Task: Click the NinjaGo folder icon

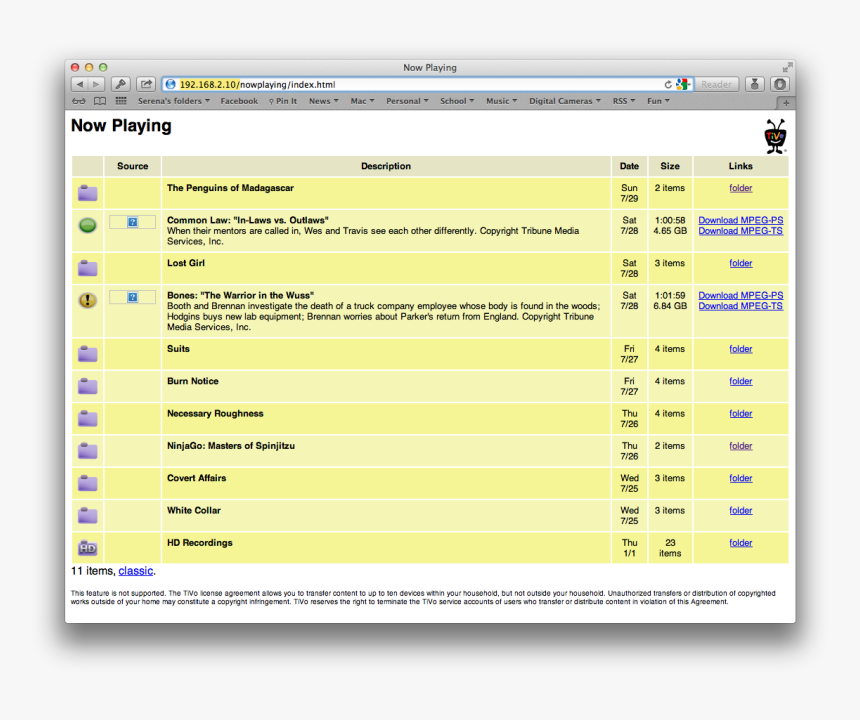Action: [88, 451]
